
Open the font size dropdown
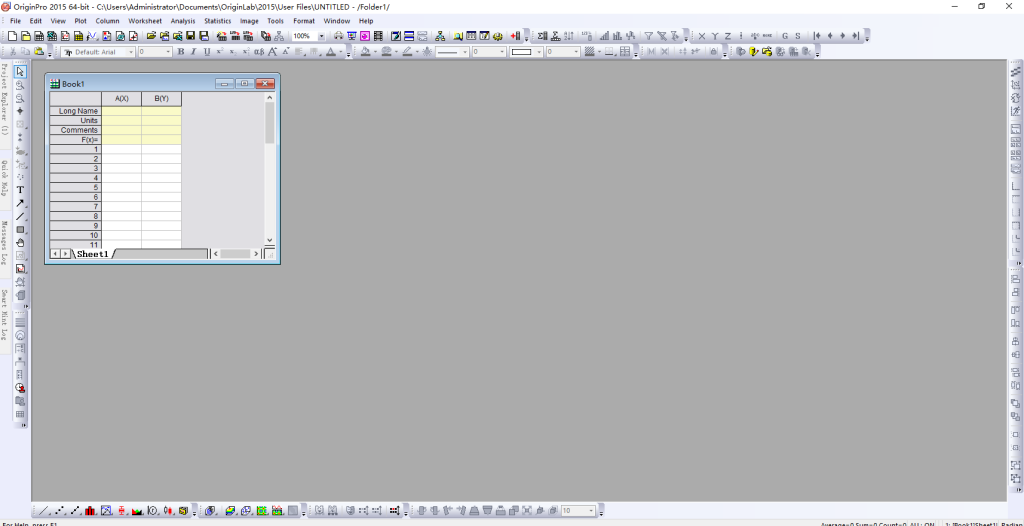(168, 51)
